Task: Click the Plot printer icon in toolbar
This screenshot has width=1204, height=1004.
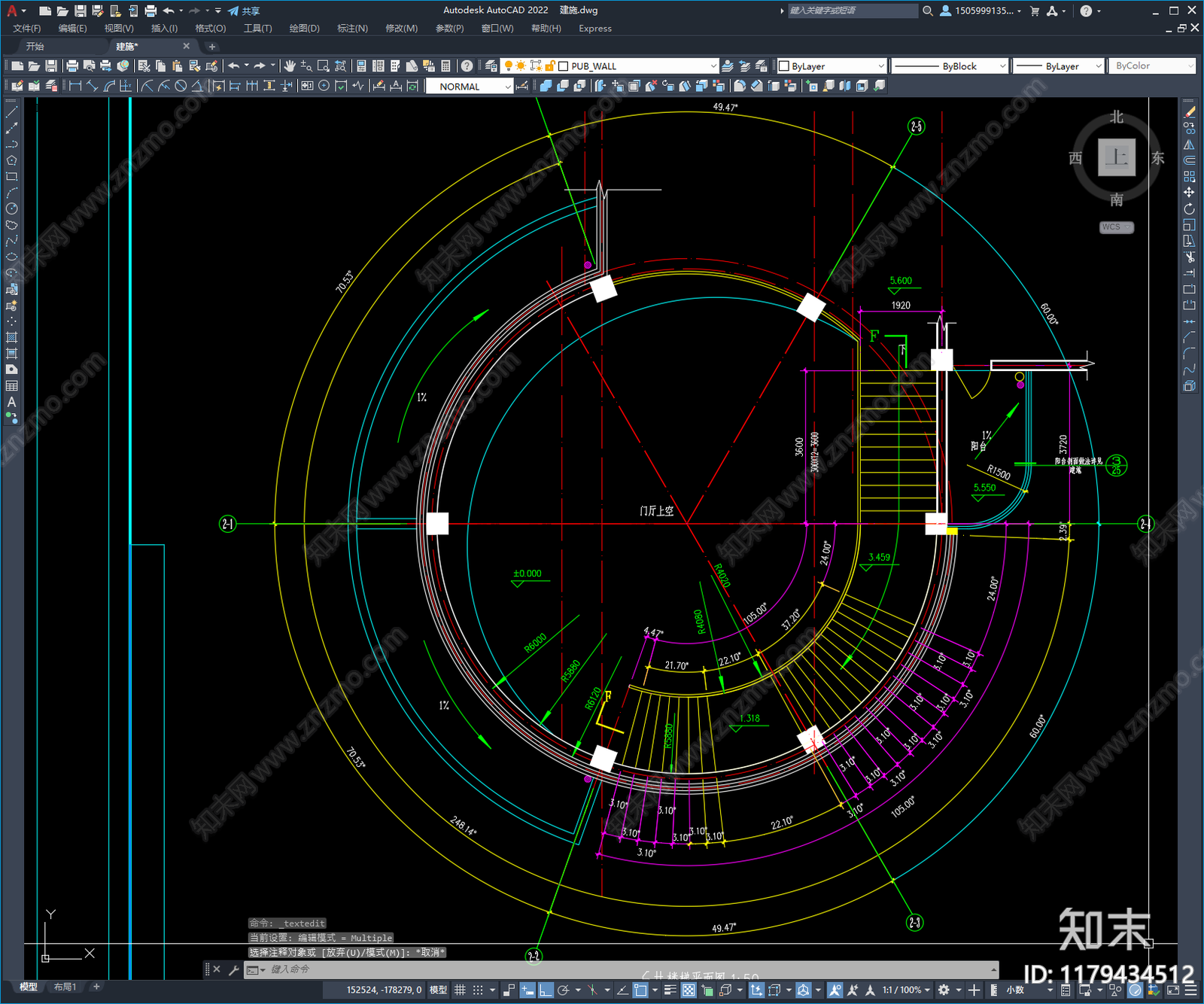Action: (x=72, y=66)
